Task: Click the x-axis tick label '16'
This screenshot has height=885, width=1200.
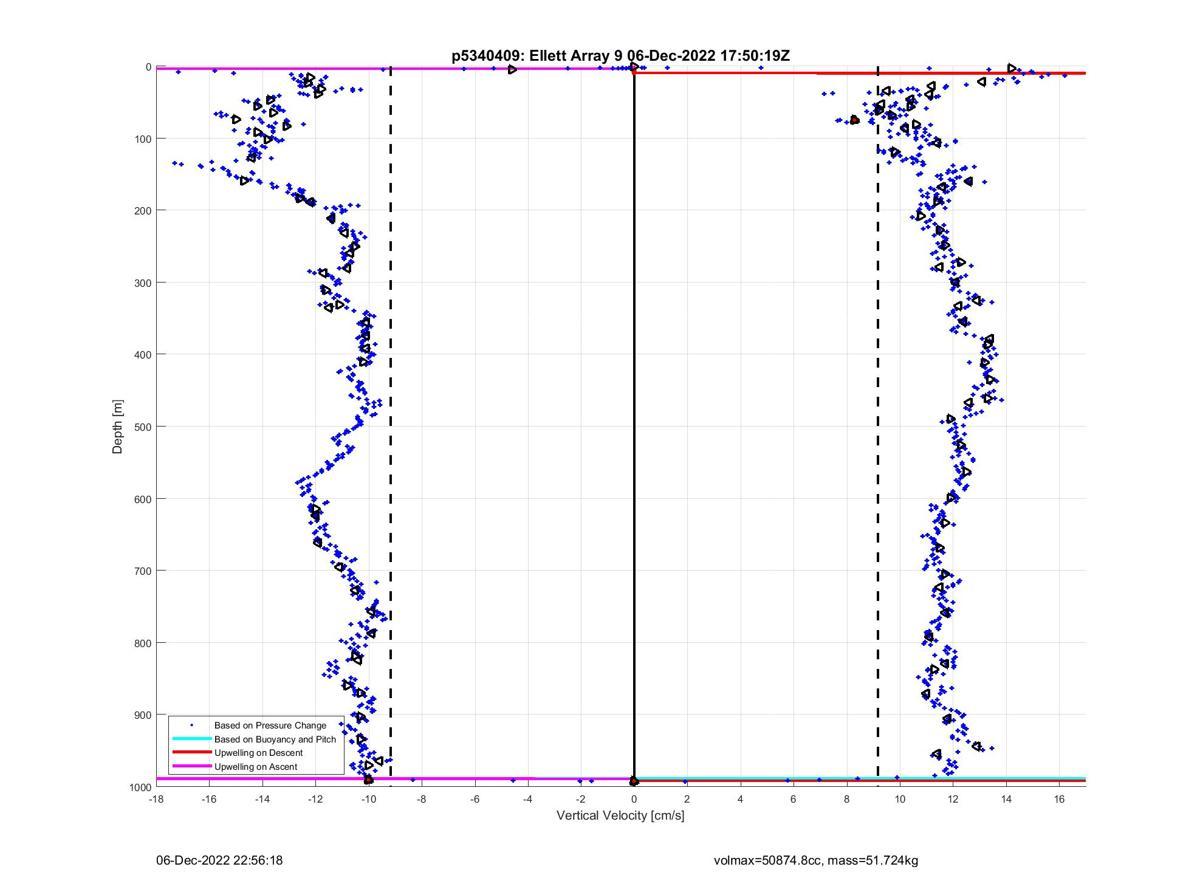Action: 1060,799
